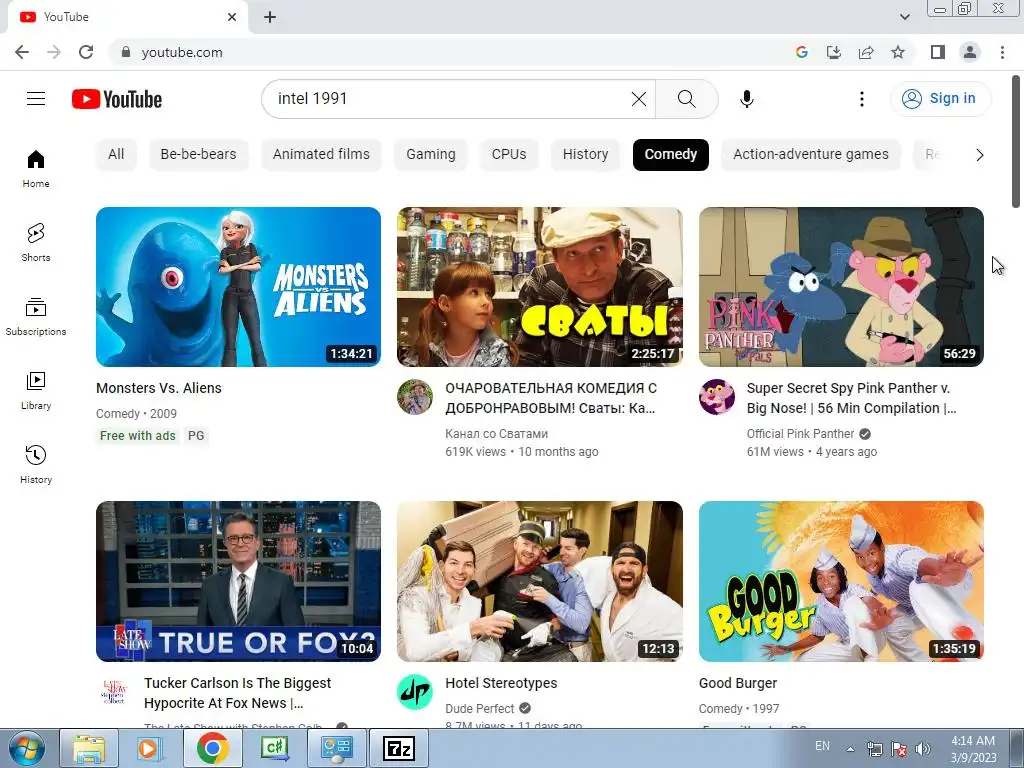The height and width of the screenshot is (768, 1024).
Task: Open the Windows Start button
Action: click(x=27, y=748)
